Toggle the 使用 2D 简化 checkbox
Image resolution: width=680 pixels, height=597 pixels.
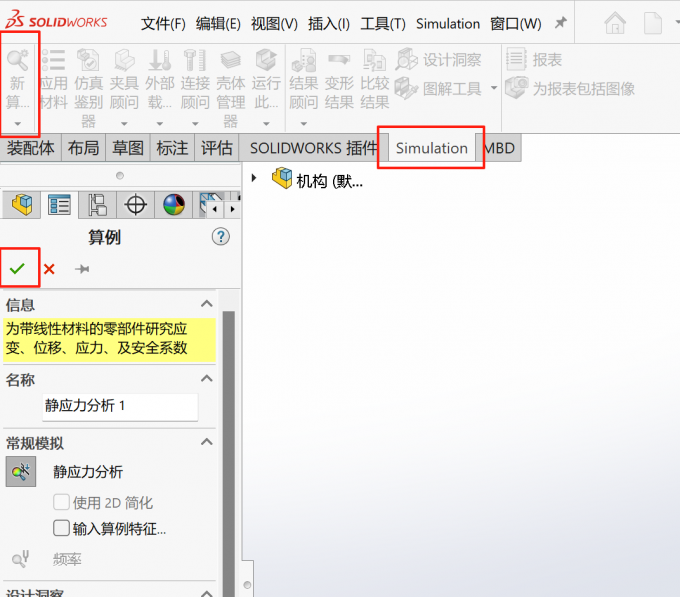pos(61,502)
